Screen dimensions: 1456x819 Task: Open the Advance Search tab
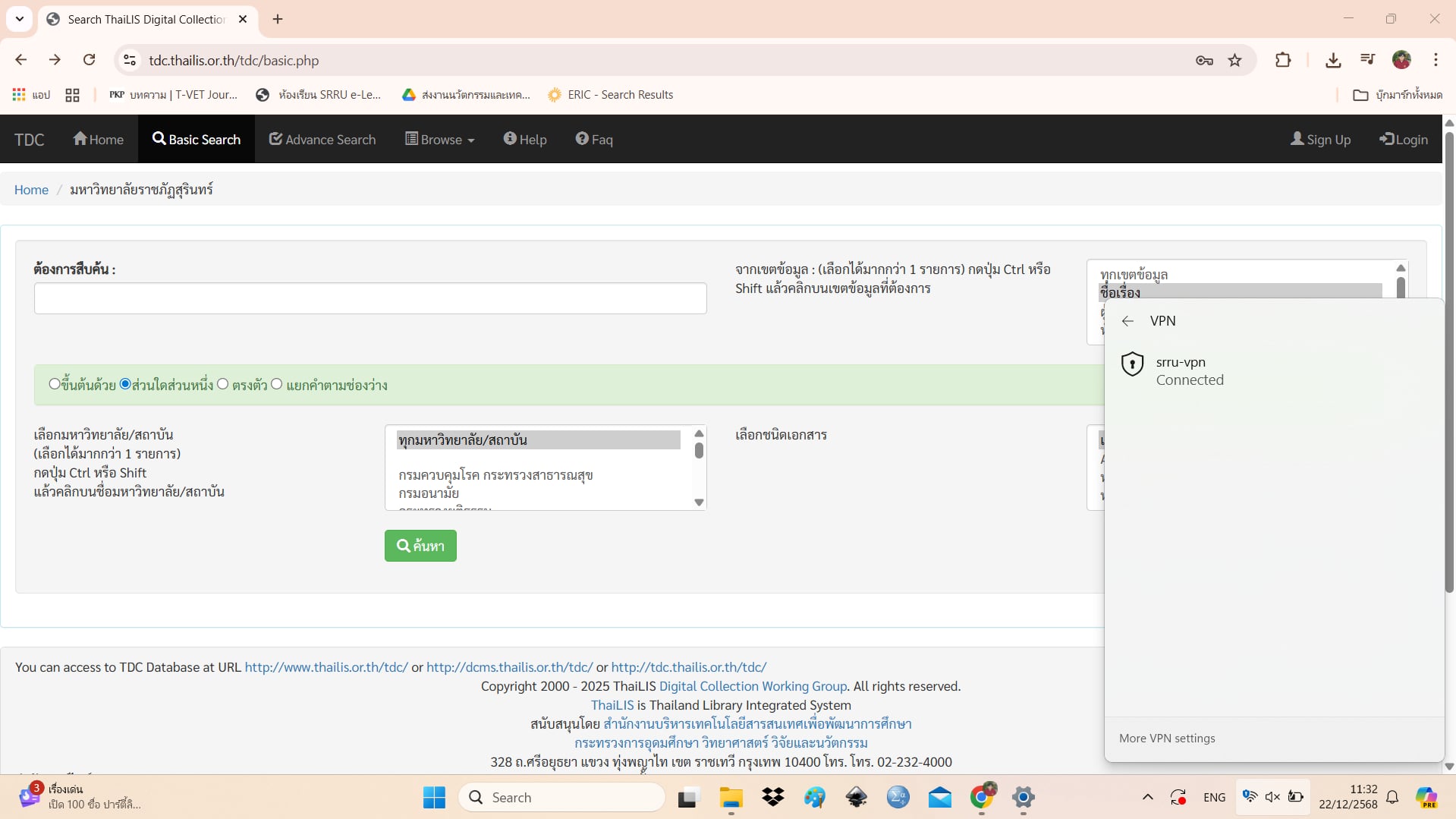tap(322, 140)
